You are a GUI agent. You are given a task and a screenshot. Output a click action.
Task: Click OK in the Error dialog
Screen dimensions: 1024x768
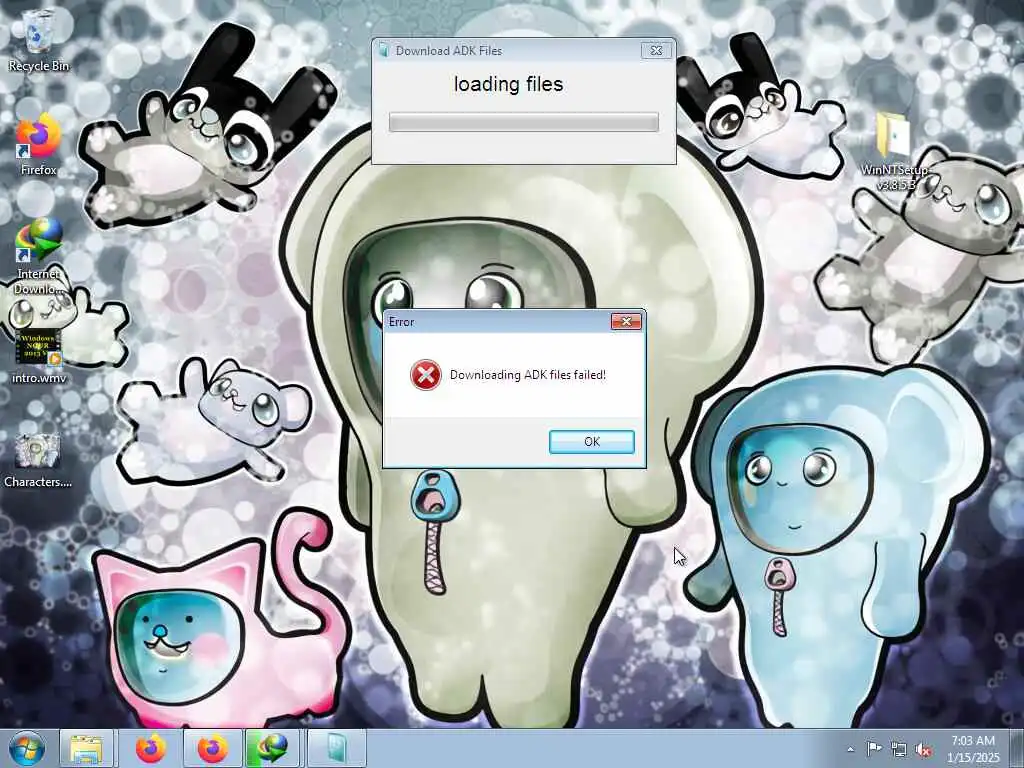pyautogui.click(x=592, y=441)
